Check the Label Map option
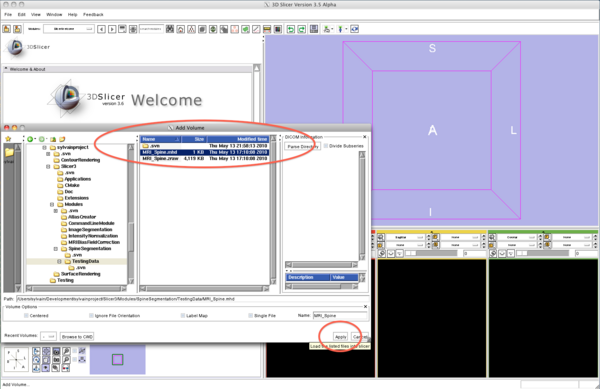 click(183, 316)
